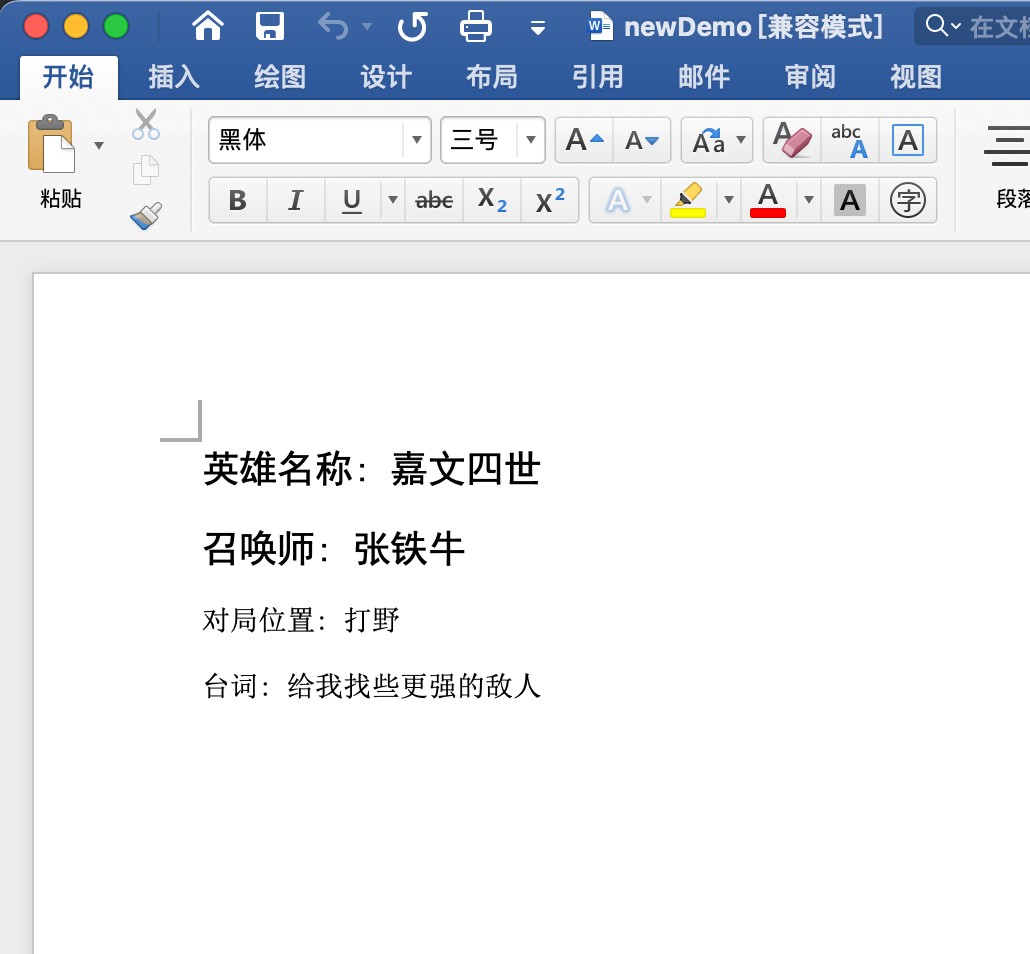This screenshot has height=954, width=1030.
Task: Apply text effects with outlined A
Action: point(617,200)
